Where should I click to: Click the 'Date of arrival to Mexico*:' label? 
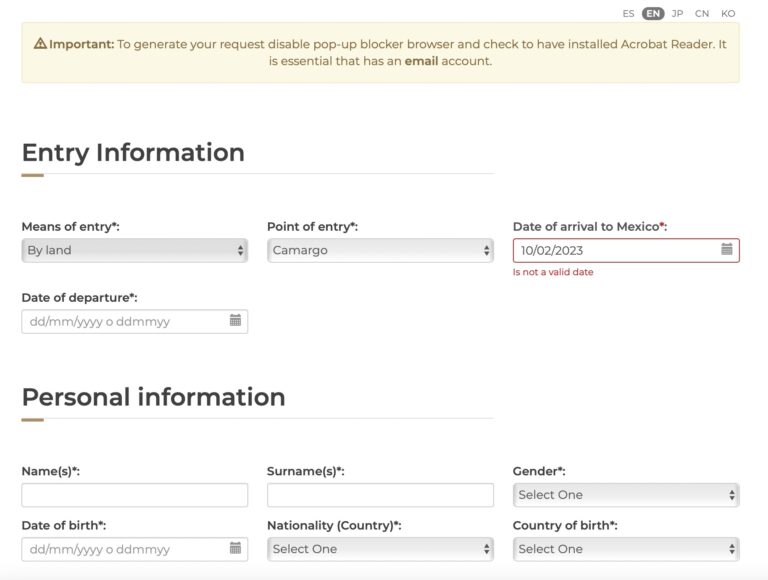point(590,226)
